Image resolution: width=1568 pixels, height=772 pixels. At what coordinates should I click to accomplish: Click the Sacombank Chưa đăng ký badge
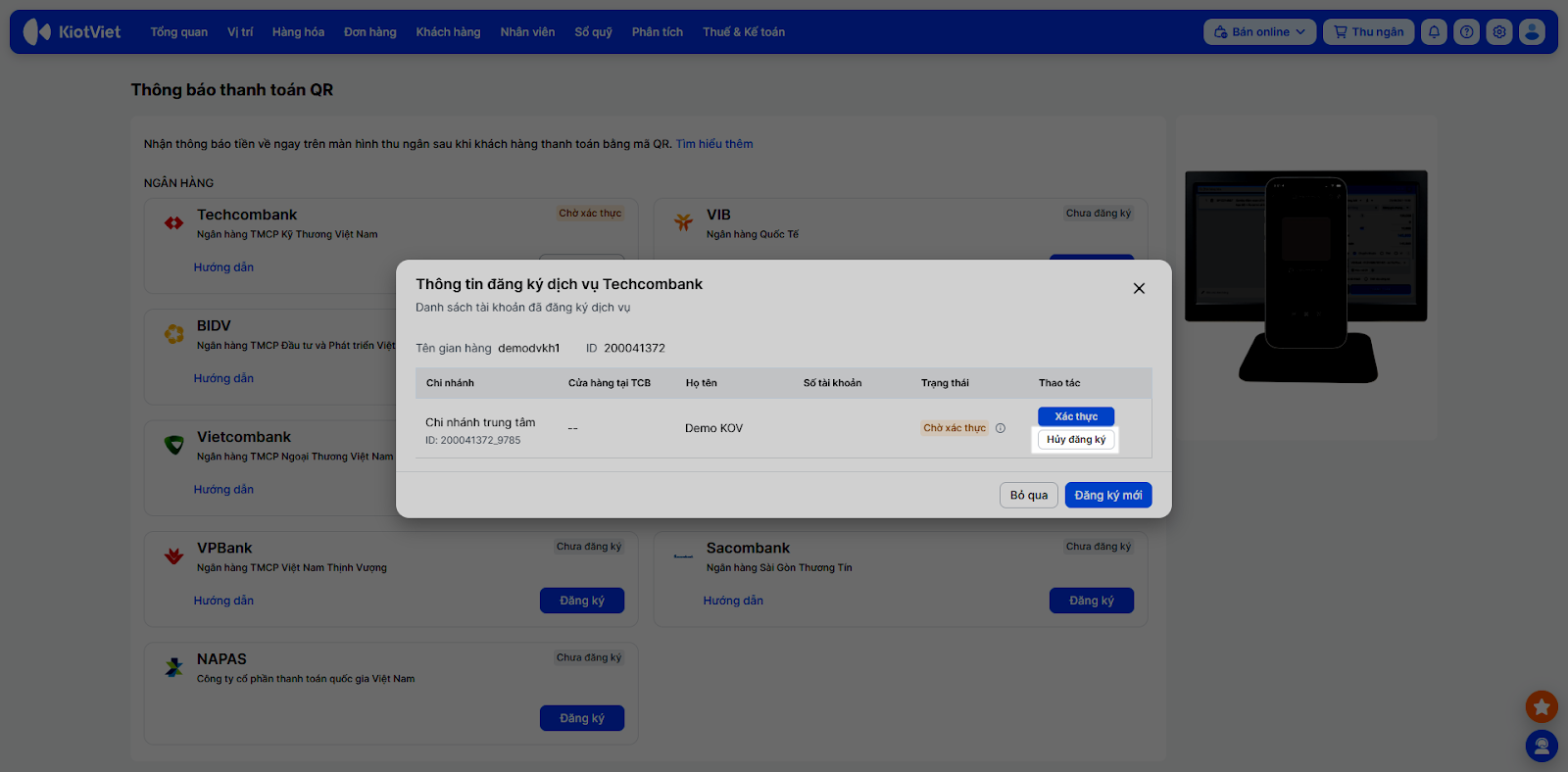point(1099,547)
